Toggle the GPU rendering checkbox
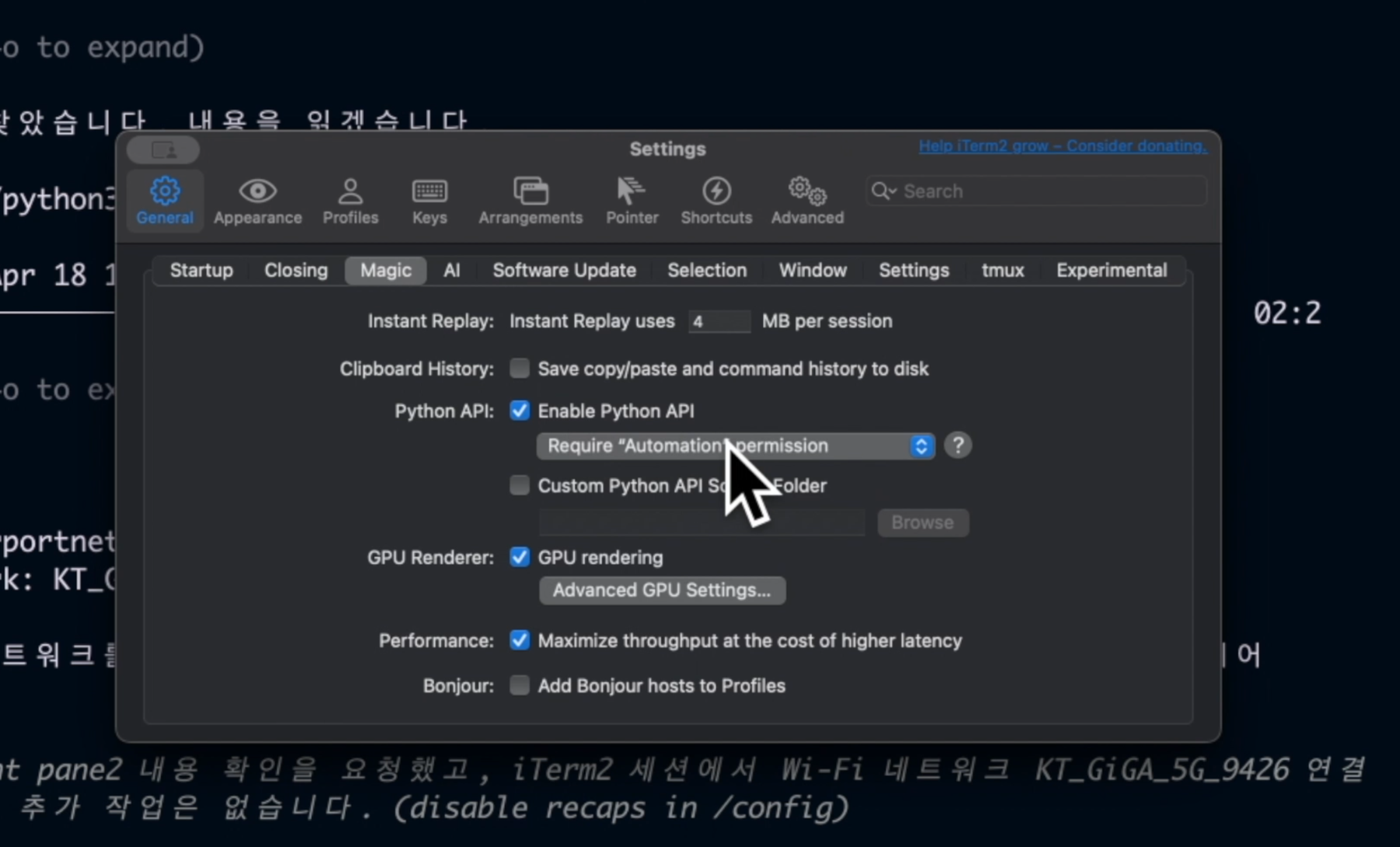 coord(520,557)
